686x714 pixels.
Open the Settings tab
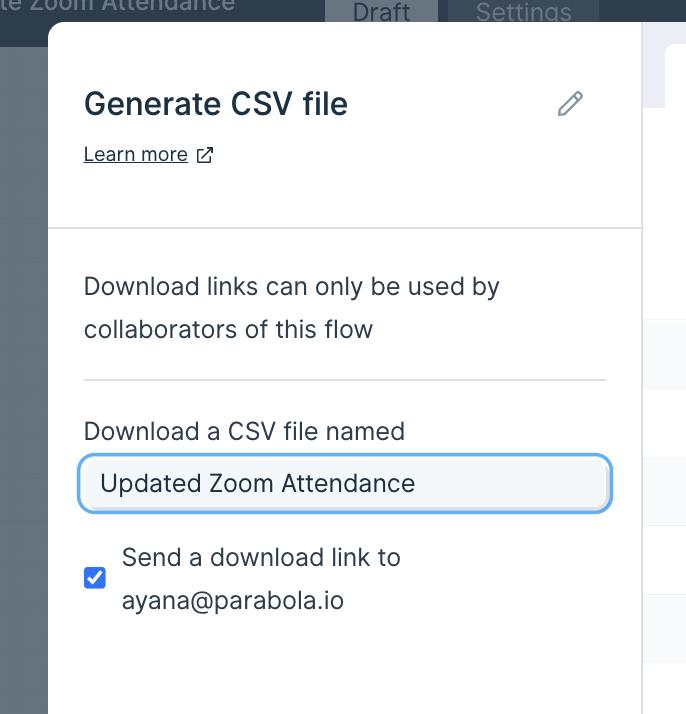coord(523,11)
